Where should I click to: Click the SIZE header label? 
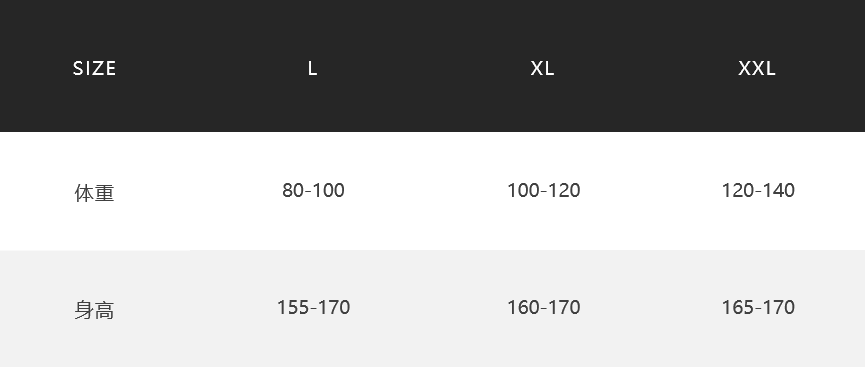(x=94, y=68)
